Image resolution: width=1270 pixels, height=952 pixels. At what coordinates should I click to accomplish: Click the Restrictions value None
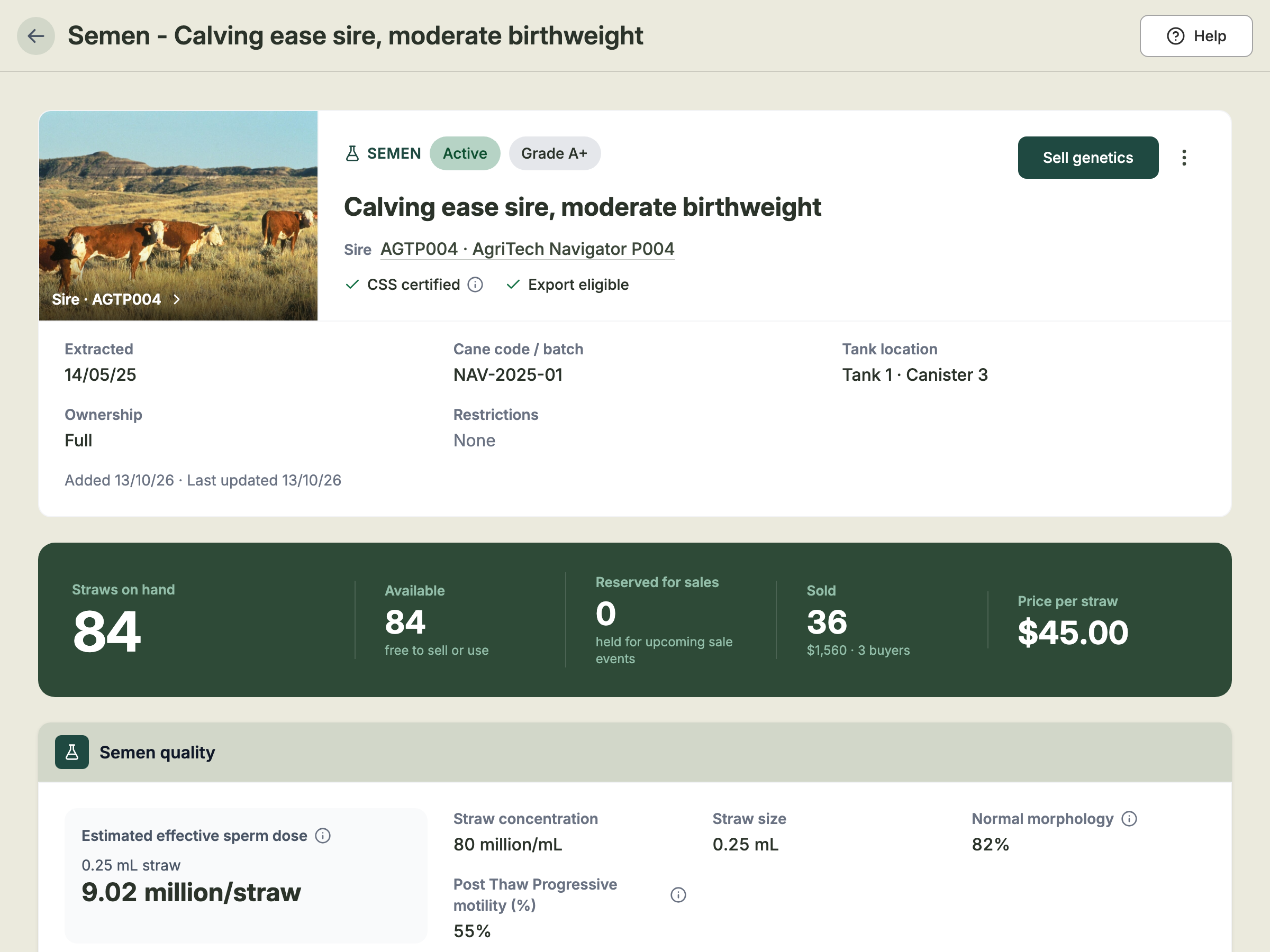pyautogui.click(x=474, y=441)
